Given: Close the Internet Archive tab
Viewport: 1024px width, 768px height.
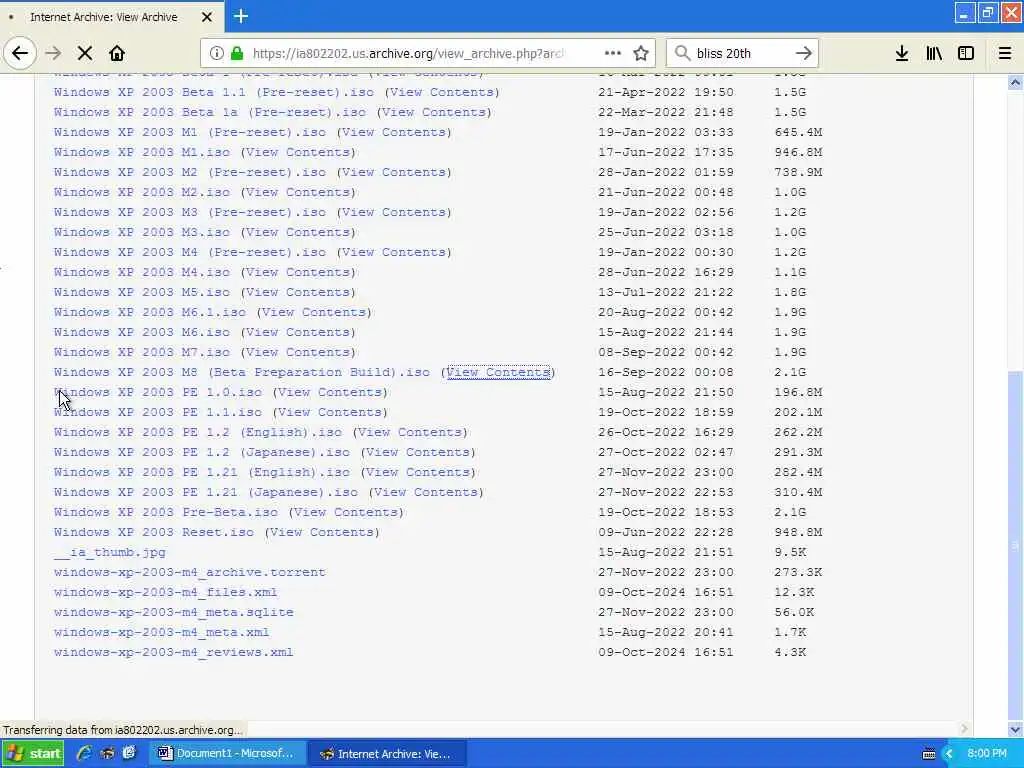Looking at the screenshot, I should tap(206, 17).
